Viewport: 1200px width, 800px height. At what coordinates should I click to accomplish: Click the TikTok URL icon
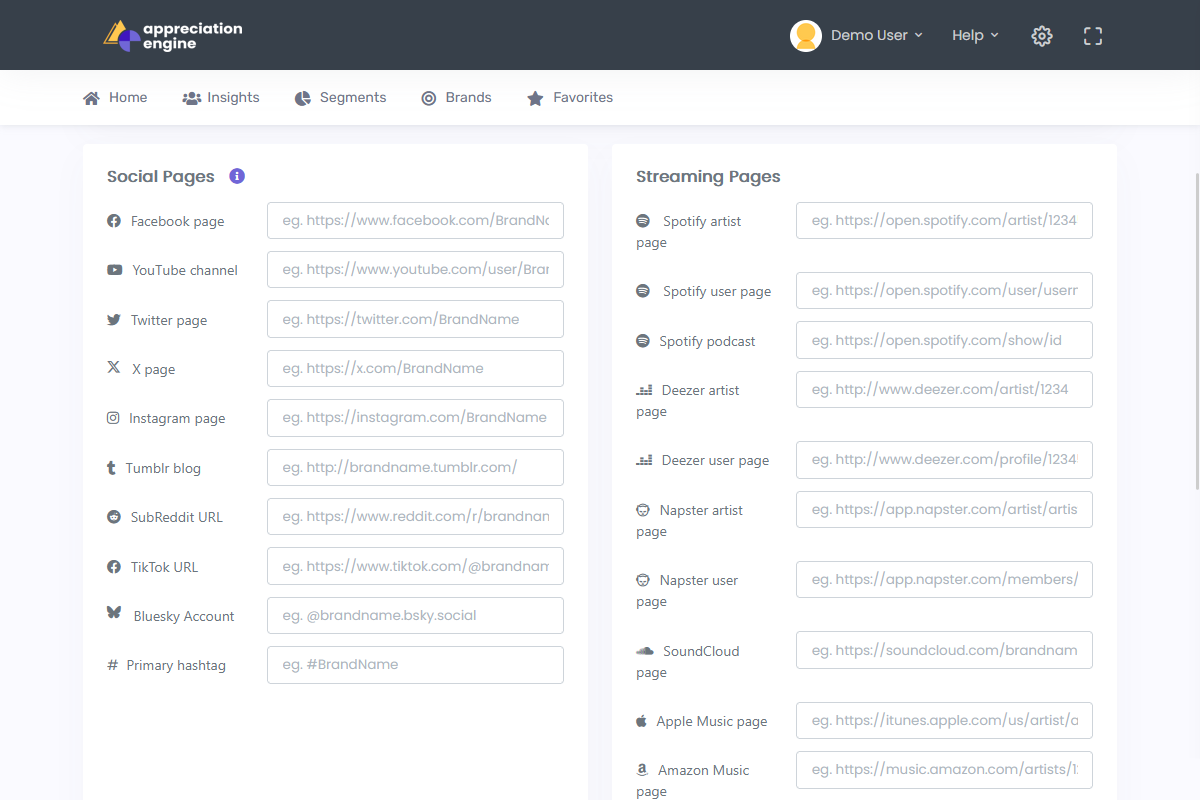(x=114, y=567)
